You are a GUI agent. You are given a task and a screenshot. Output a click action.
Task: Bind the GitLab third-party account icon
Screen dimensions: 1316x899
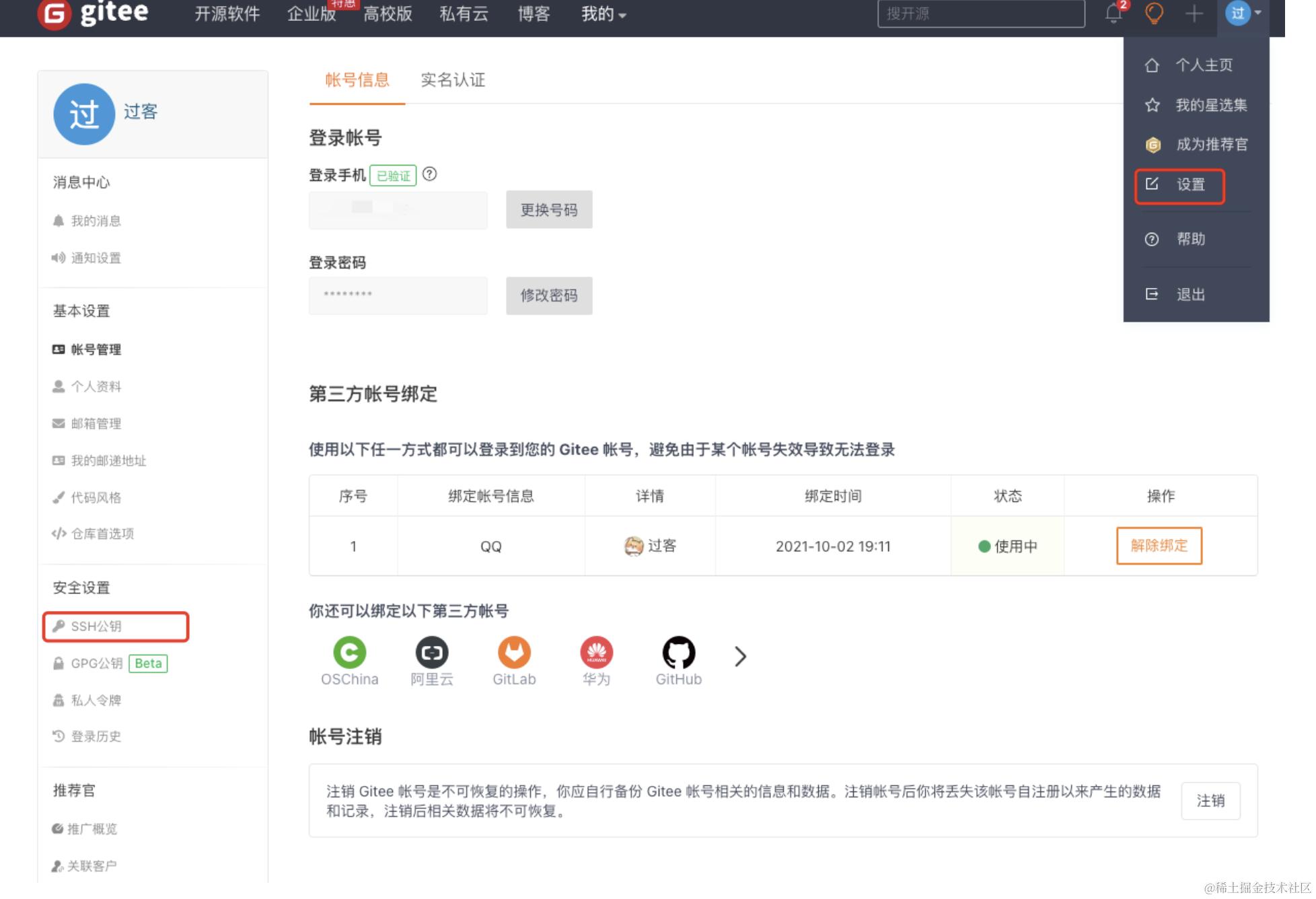[x=514, y=653]
